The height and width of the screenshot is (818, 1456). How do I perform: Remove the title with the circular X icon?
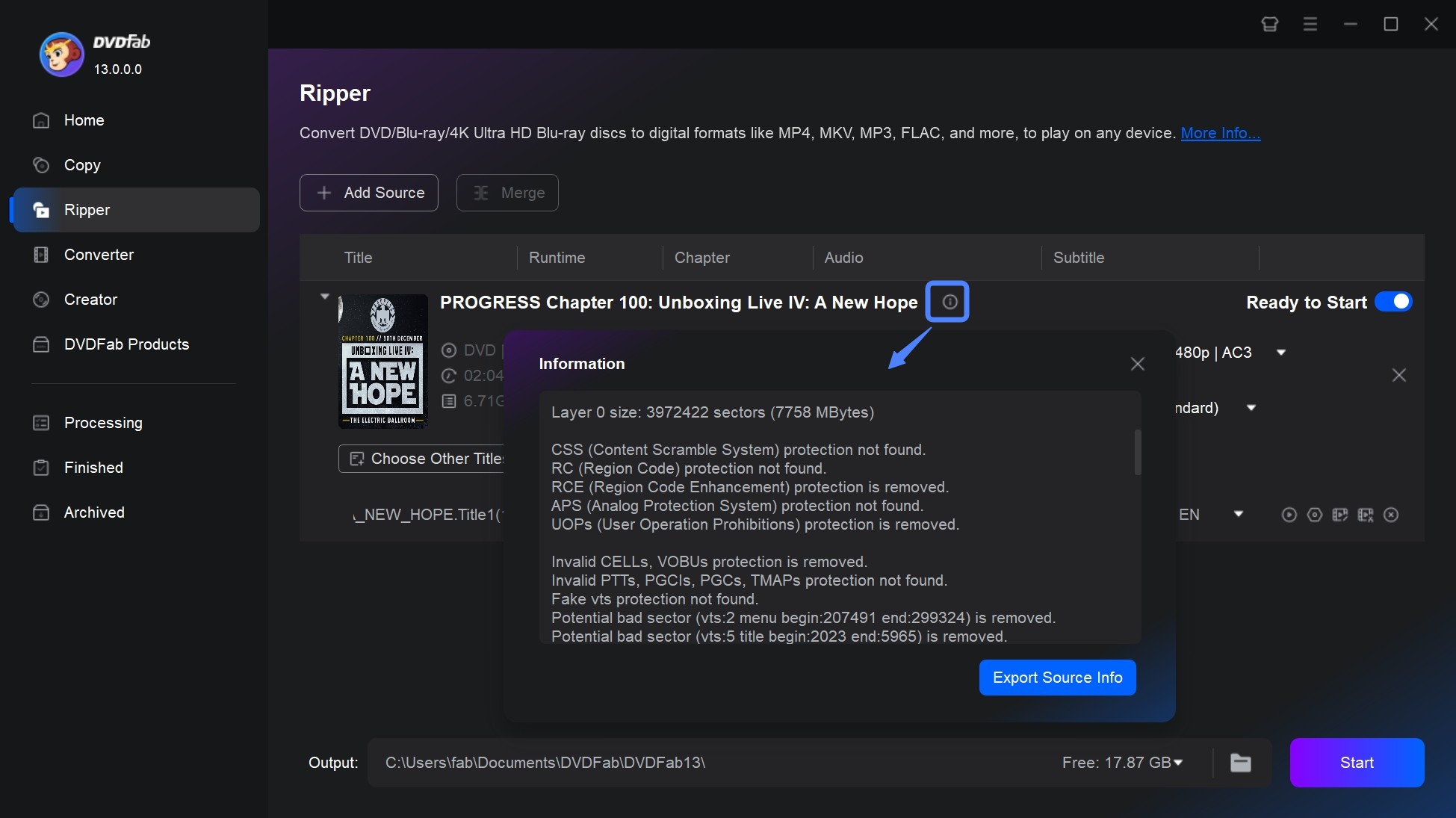(1391, 515)
